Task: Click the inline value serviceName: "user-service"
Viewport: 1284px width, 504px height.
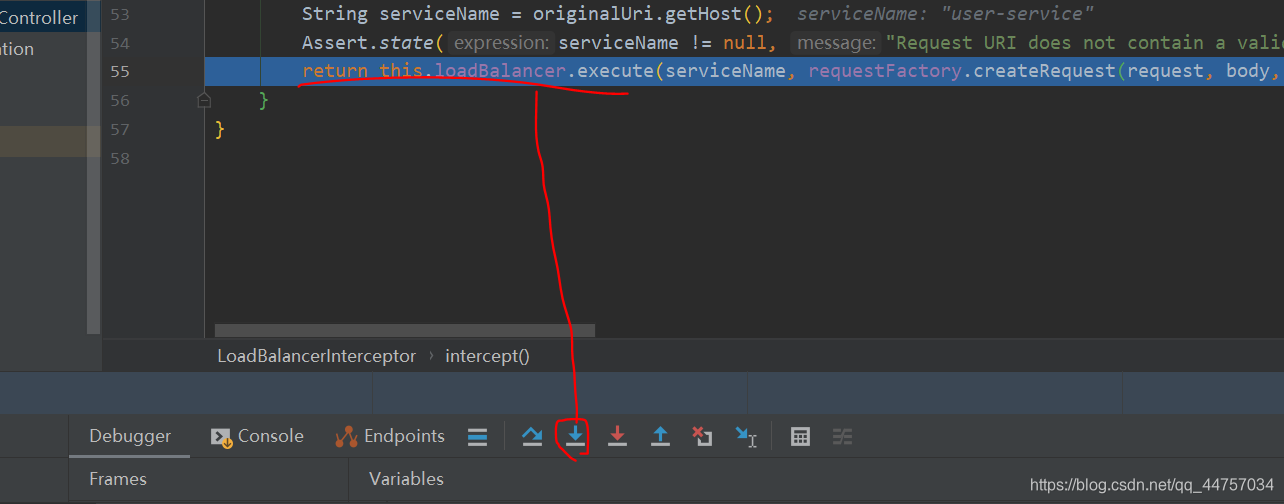Action: coord(945,14)
